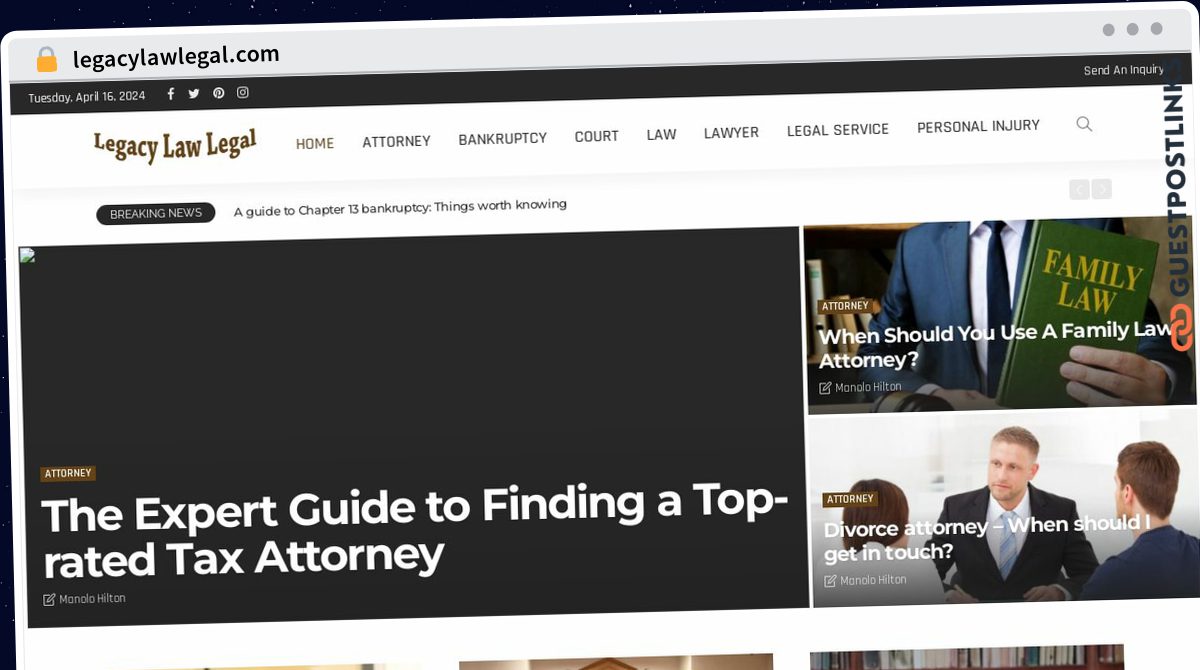
Task: Open the Personal Injury menu category
Action: (978, 126)
